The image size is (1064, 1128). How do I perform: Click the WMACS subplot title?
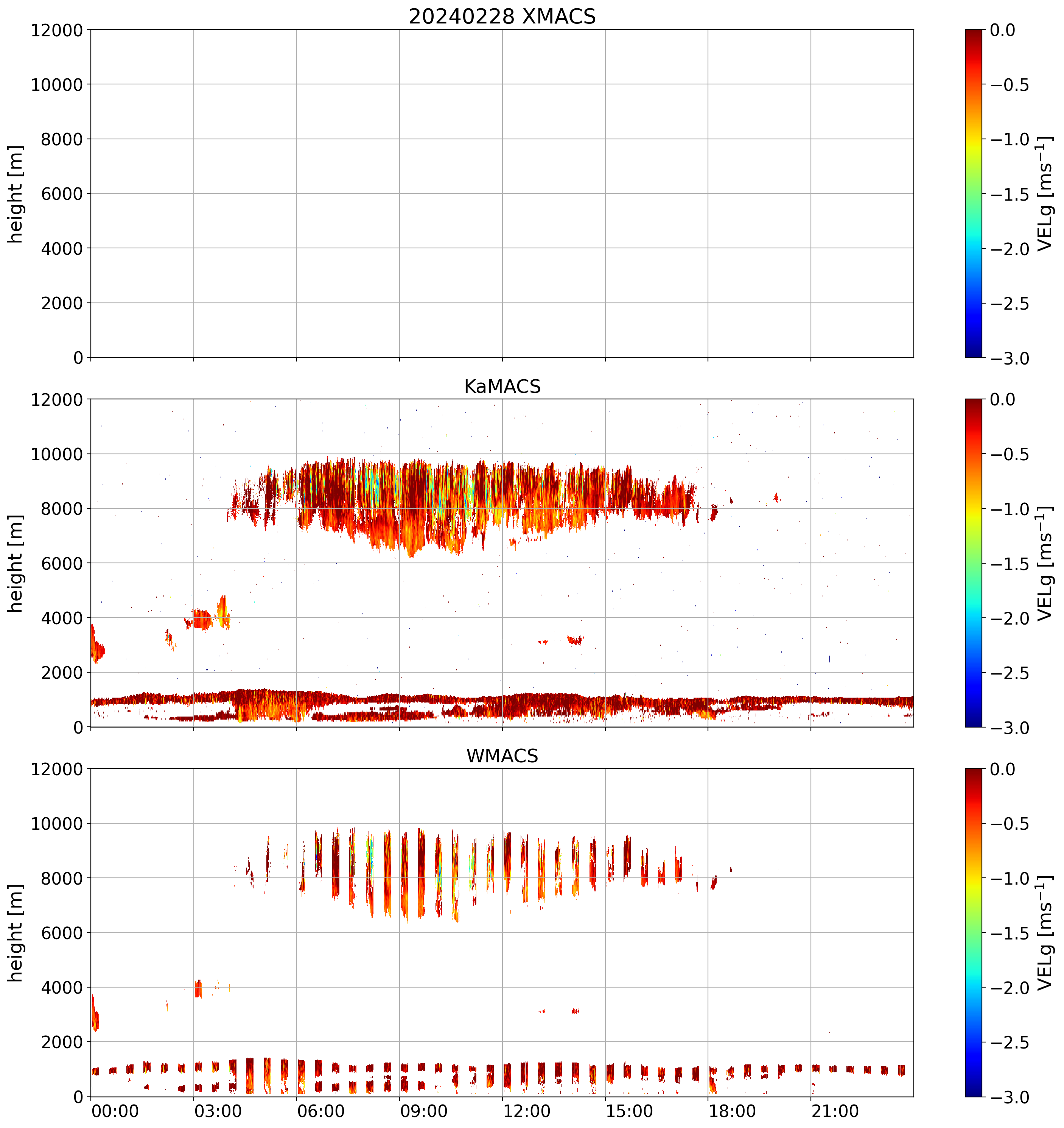tap(502, 756)
